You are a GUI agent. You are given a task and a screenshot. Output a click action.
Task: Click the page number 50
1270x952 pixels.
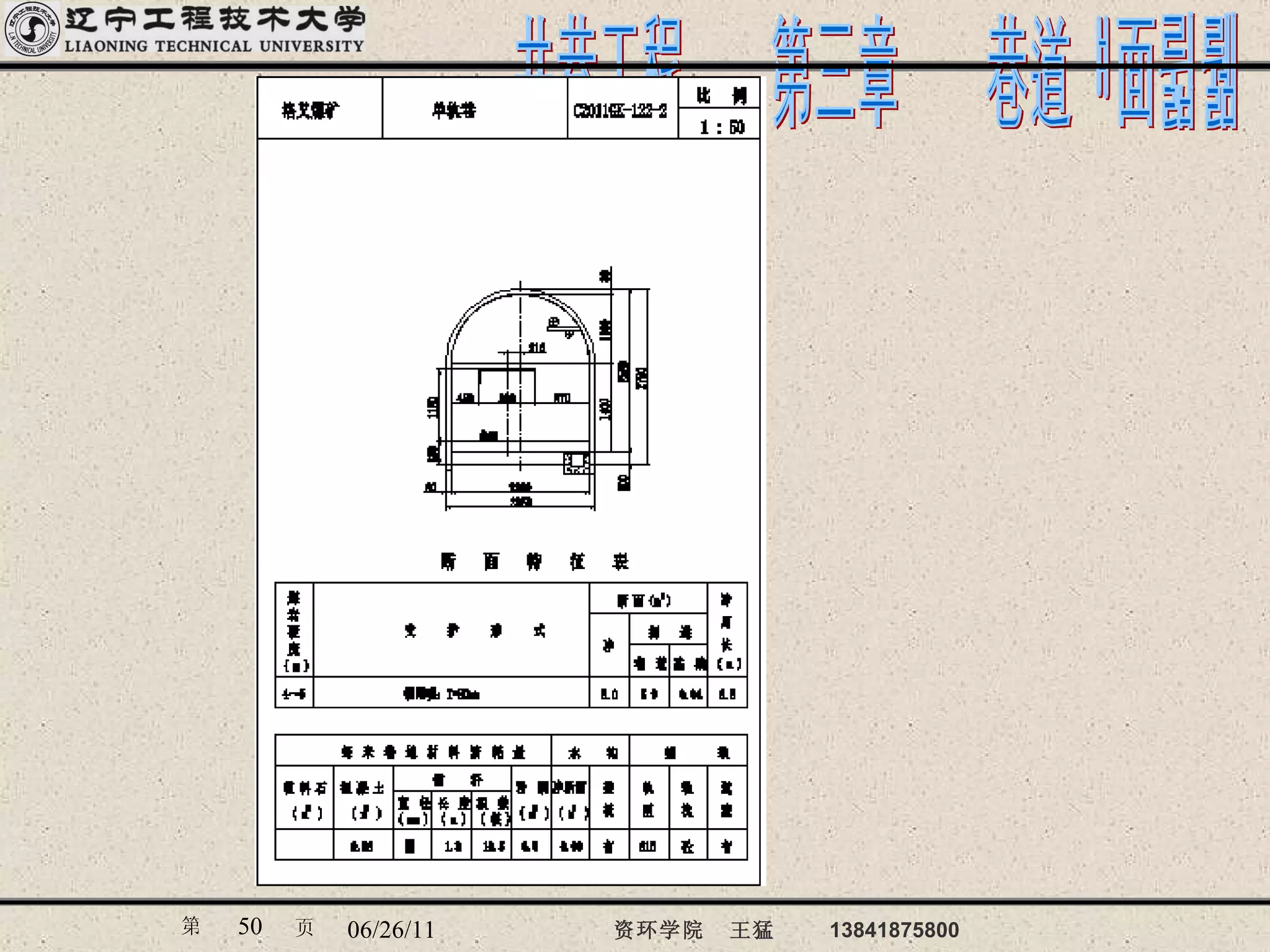(x=250, y=927)
